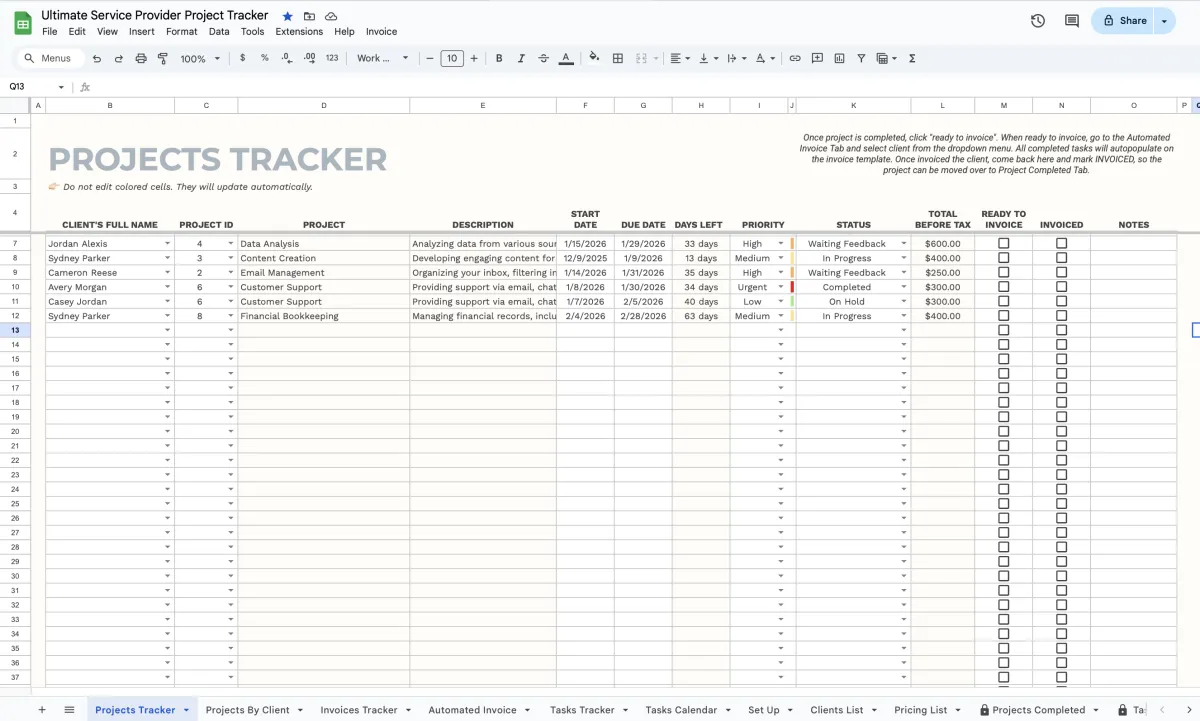Open the Insert menu
1200x721 pixels.
(x=142, y=32)
